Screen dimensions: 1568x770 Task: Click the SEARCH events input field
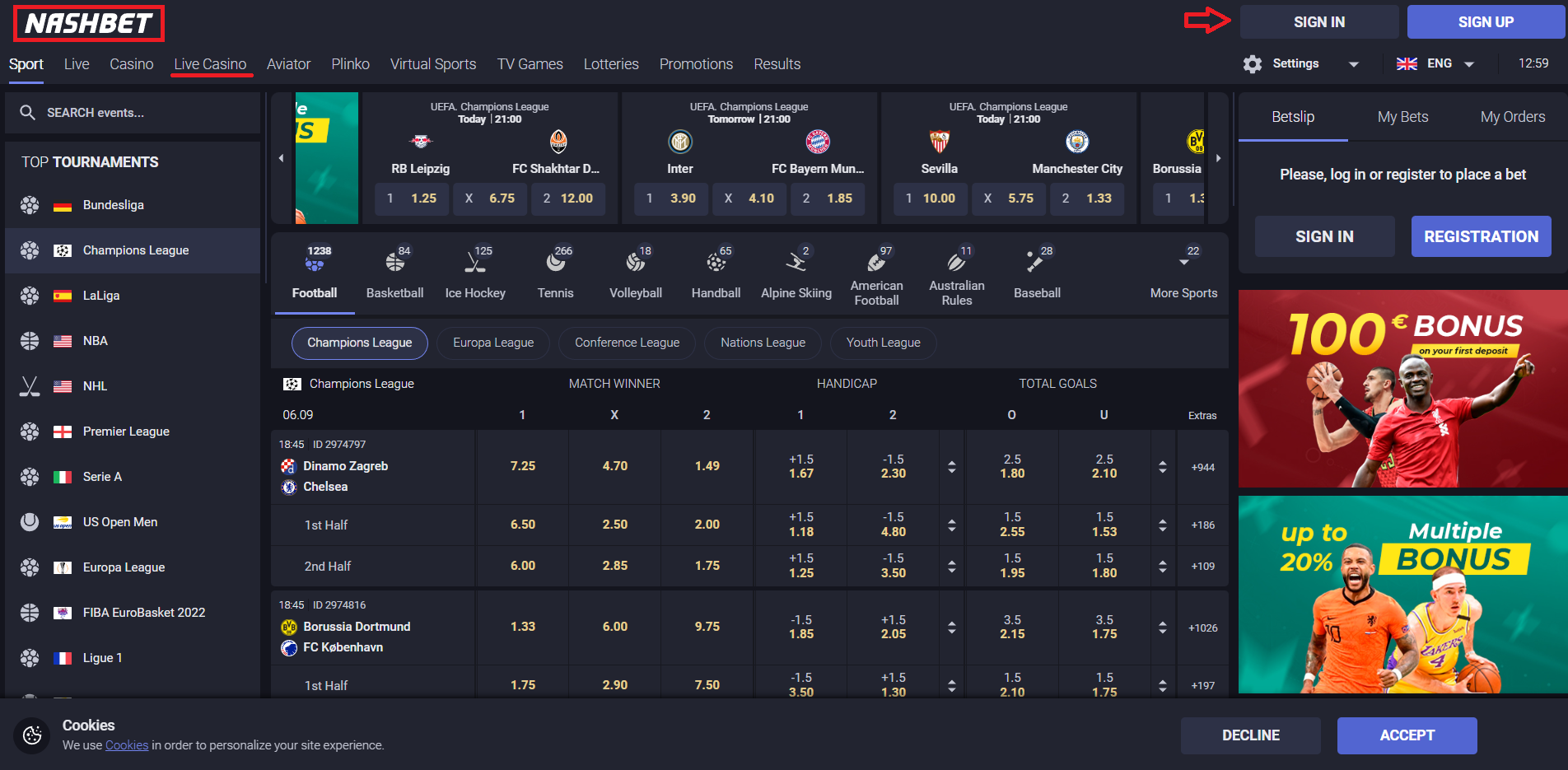[133, 113]
